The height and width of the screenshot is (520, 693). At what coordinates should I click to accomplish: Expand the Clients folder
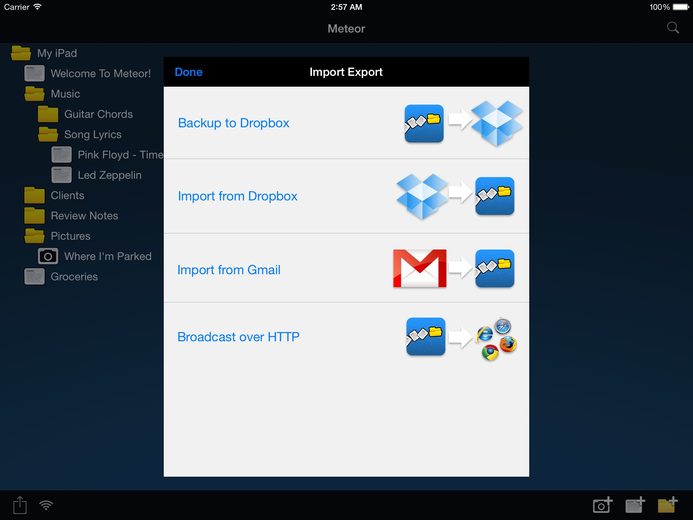point(54,195)
